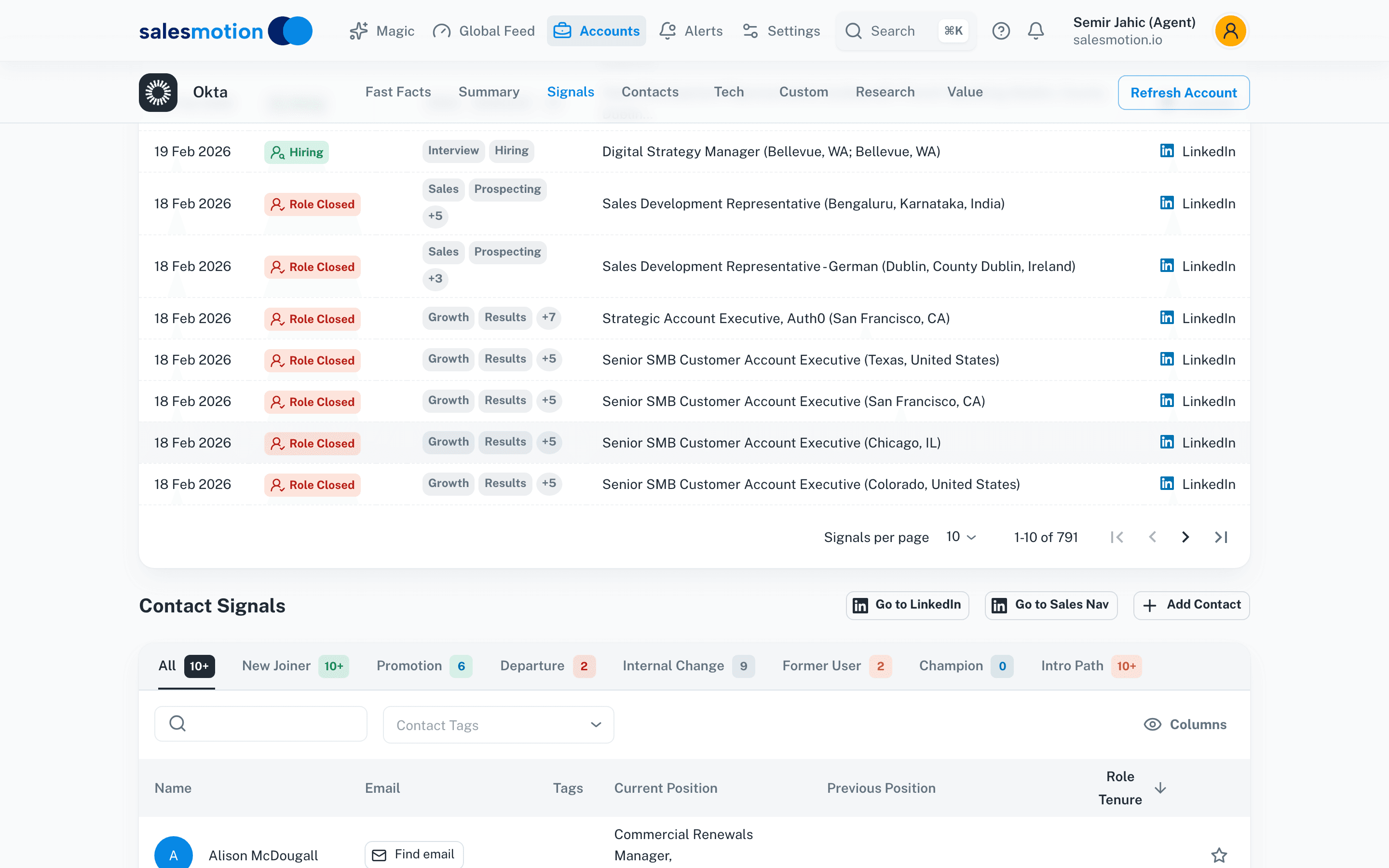Open LinkedIn icon for Bengaluru SDR row
1389x868 pixels.
pyautogui.click(x=1166, y=203)
